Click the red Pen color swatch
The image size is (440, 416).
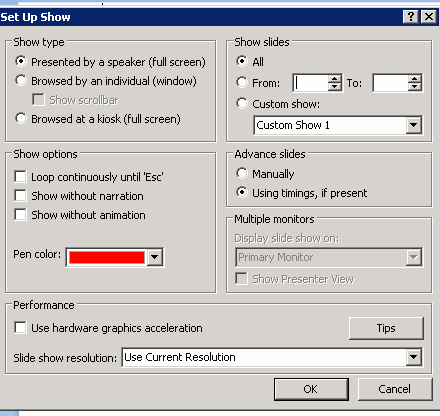pos(107,257)
